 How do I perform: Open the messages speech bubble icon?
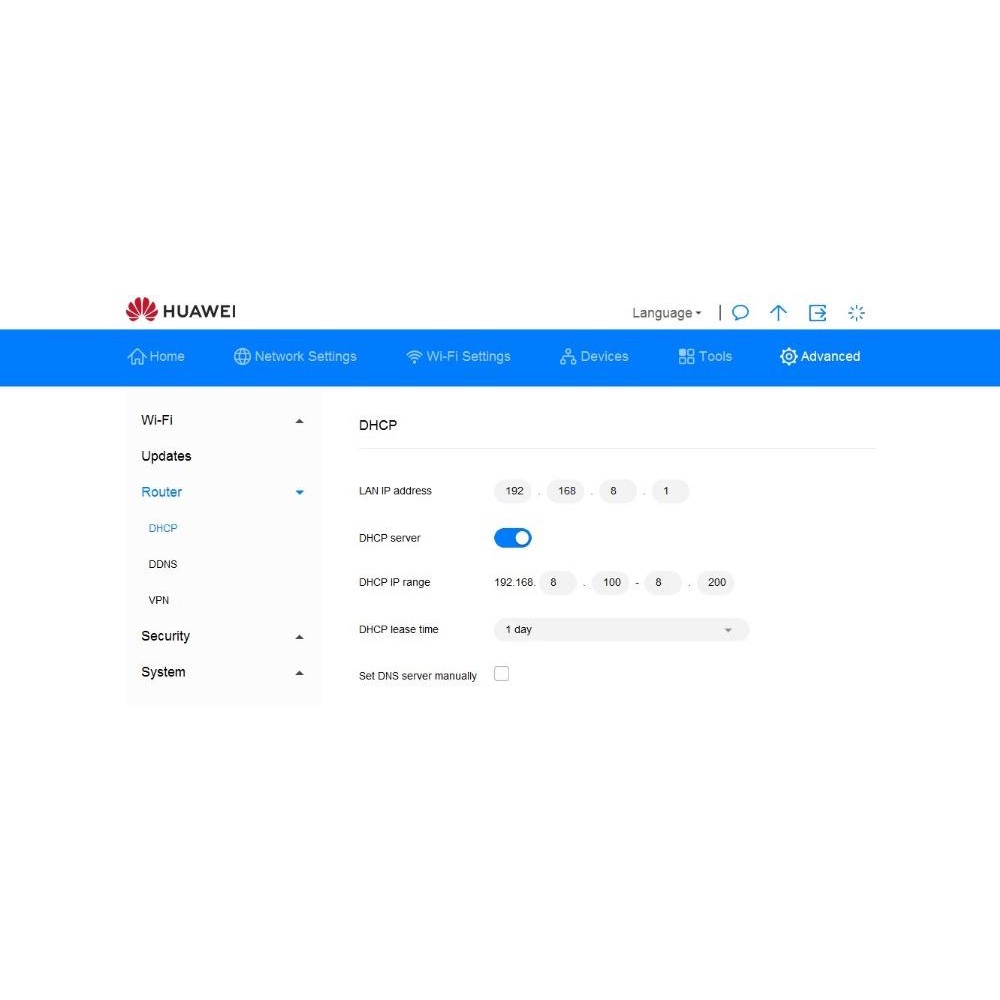(740, 313)
